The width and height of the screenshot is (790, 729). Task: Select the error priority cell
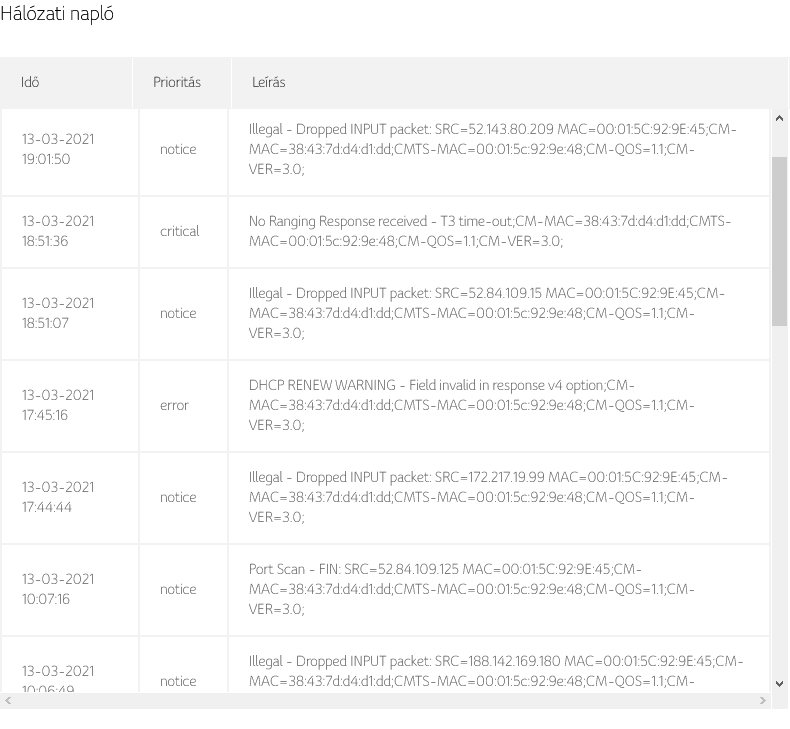tap(174, 406)
